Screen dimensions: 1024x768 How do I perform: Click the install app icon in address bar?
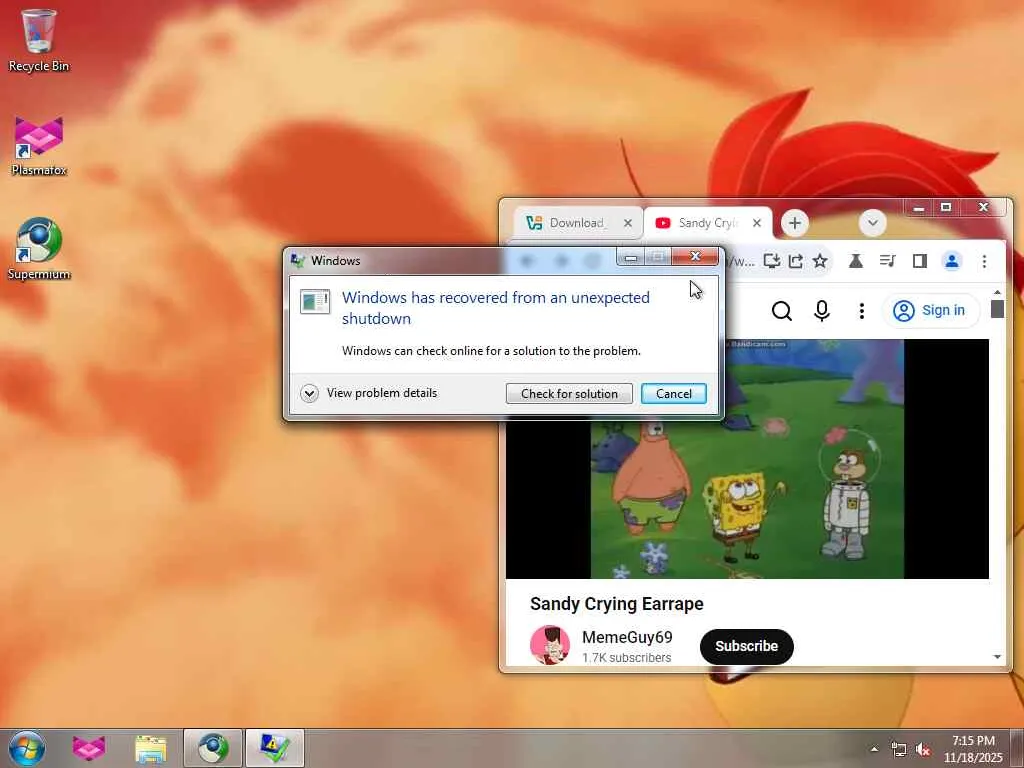771,261
